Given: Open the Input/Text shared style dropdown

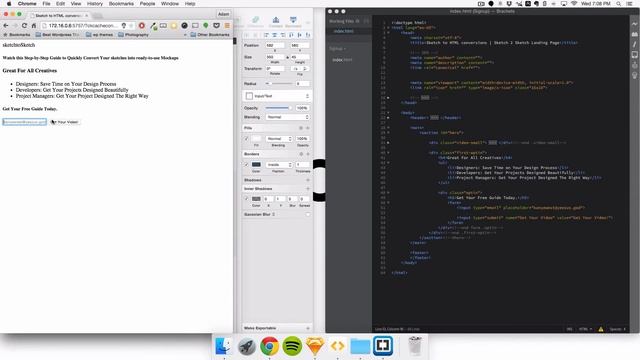Looking at the screenshot, I should [277, 96].
